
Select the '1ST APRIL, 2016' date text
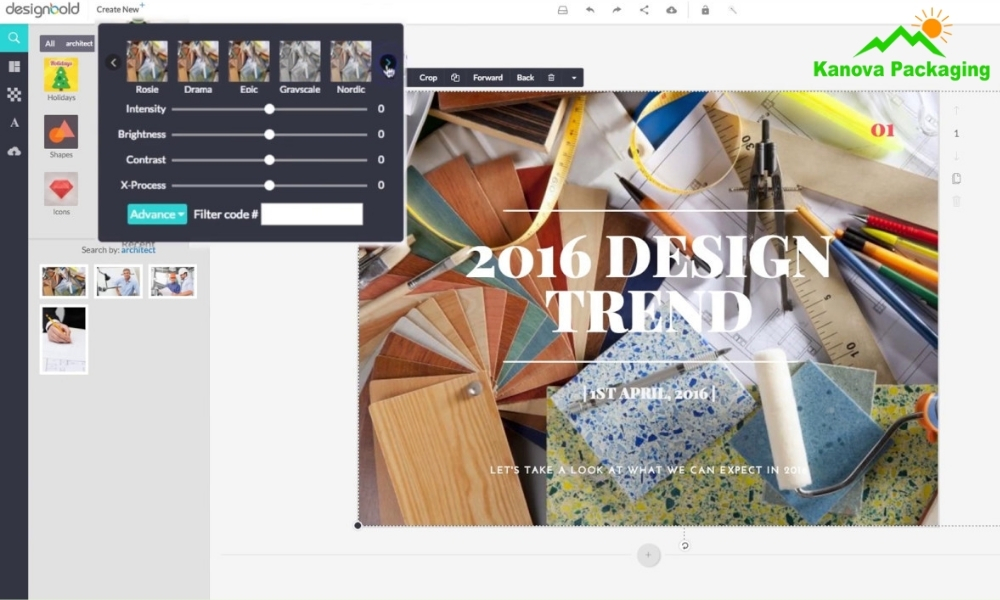click(649, 393)
